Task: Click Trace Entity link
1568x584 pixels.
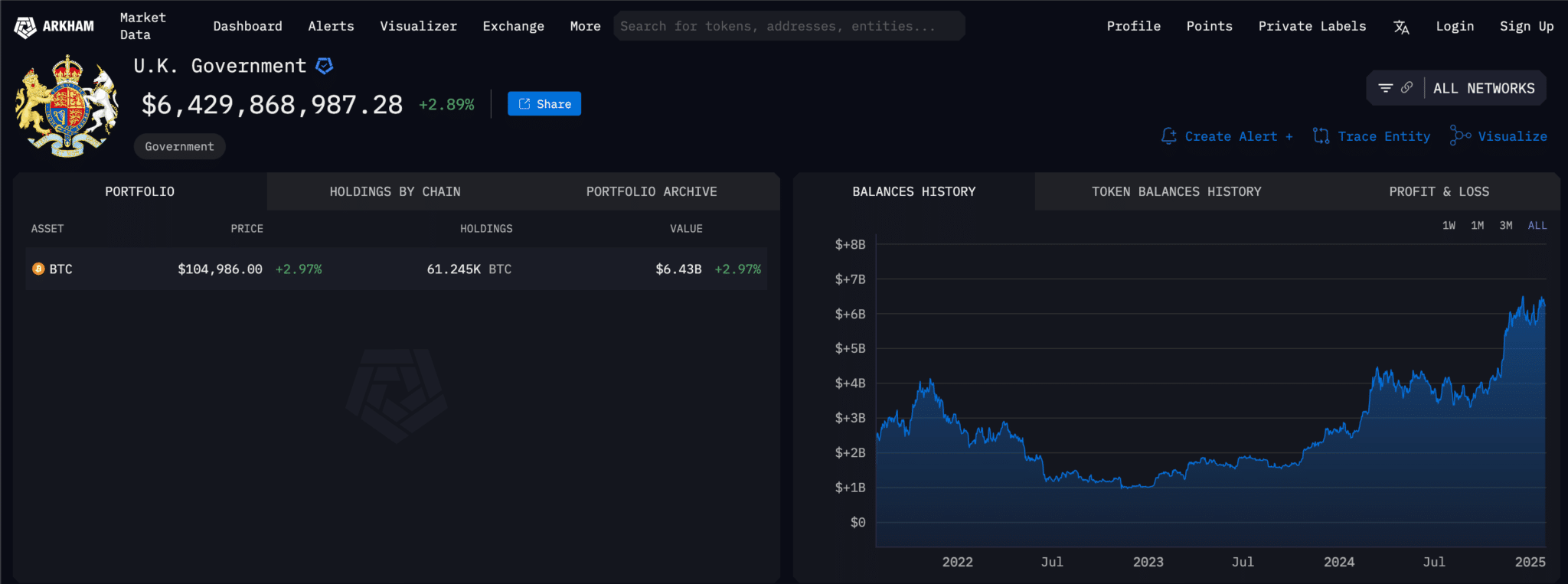Action: tap(1383, 136)
